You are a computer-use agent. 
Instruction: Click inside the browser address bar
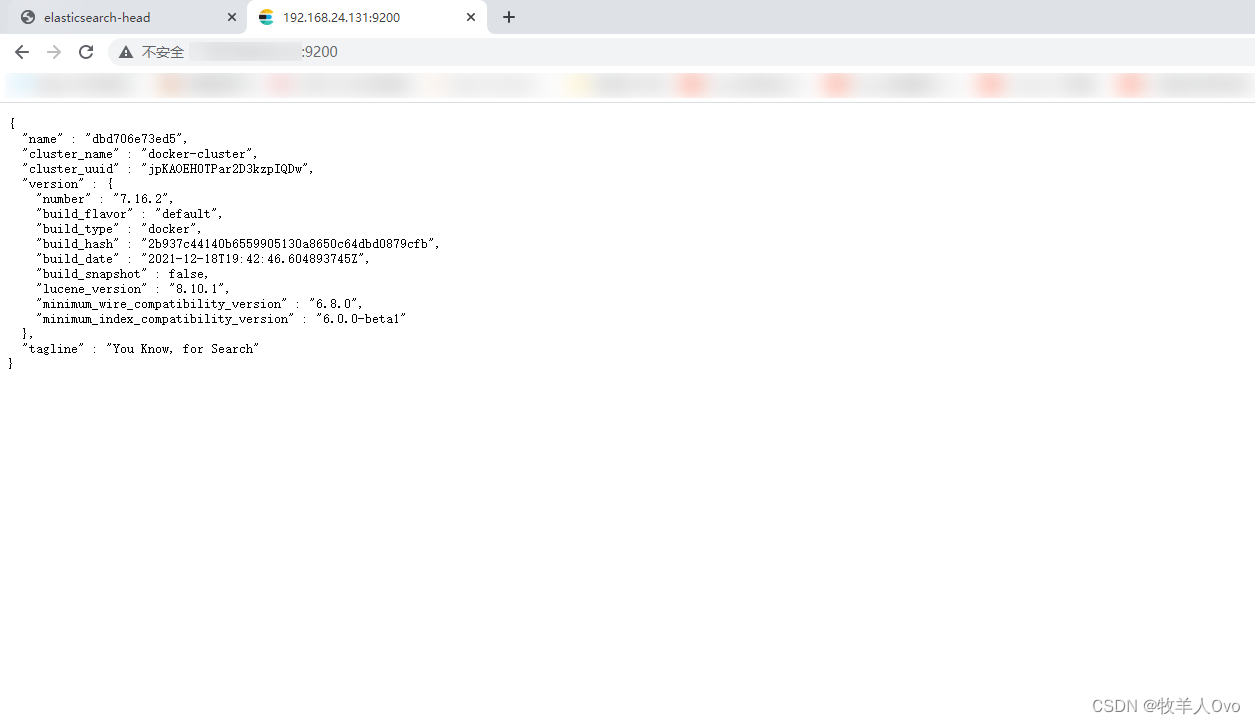coord(300,51)
